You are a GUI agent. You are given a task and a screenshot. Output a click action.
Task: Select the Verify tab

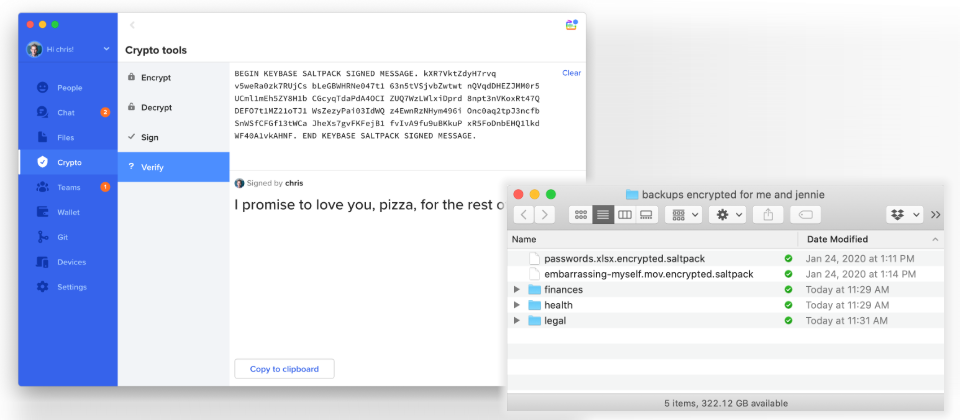173,167
